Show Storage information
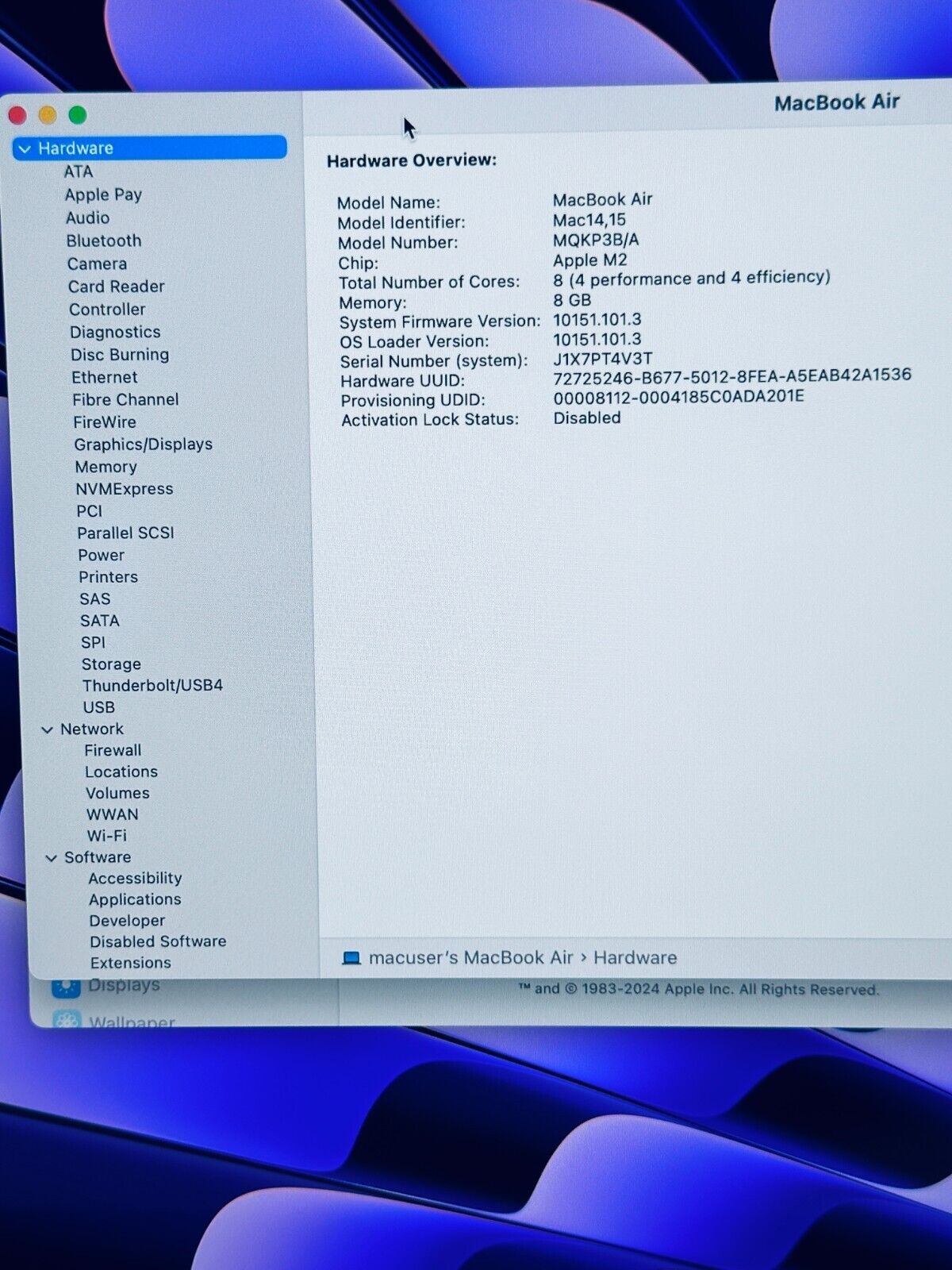952x1270 pixels. pyautogui.click(x=111, y=664)
